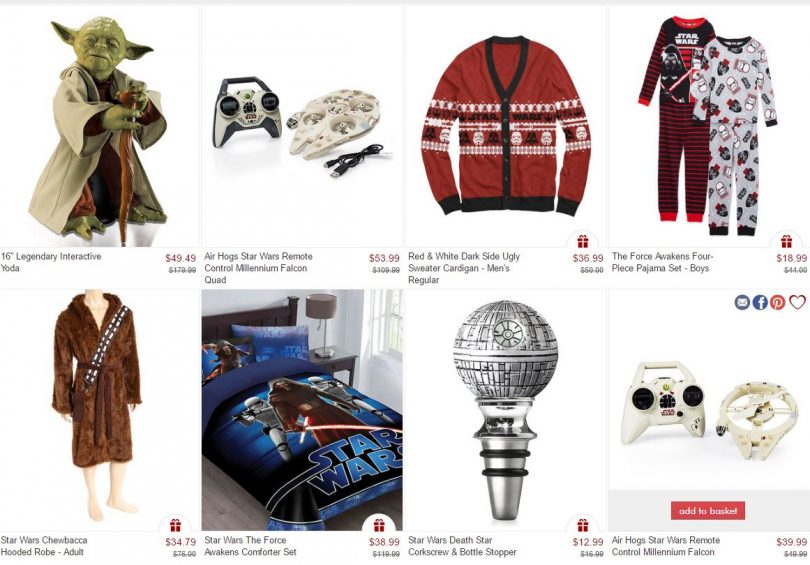Open Air Hogs Millennium Falcon Quad title

258,268
